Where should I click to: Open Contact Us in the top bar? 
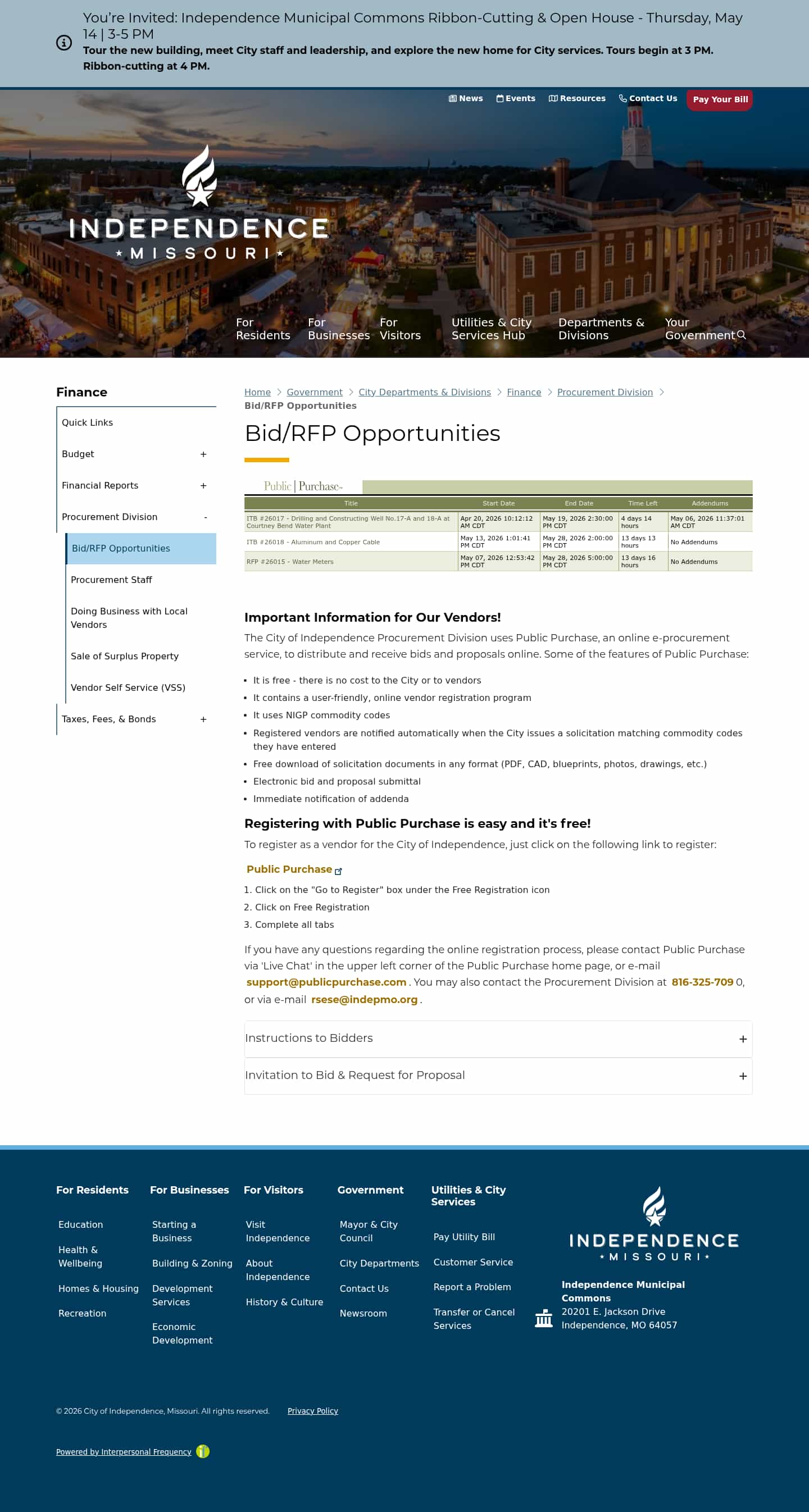pos(648,99)
